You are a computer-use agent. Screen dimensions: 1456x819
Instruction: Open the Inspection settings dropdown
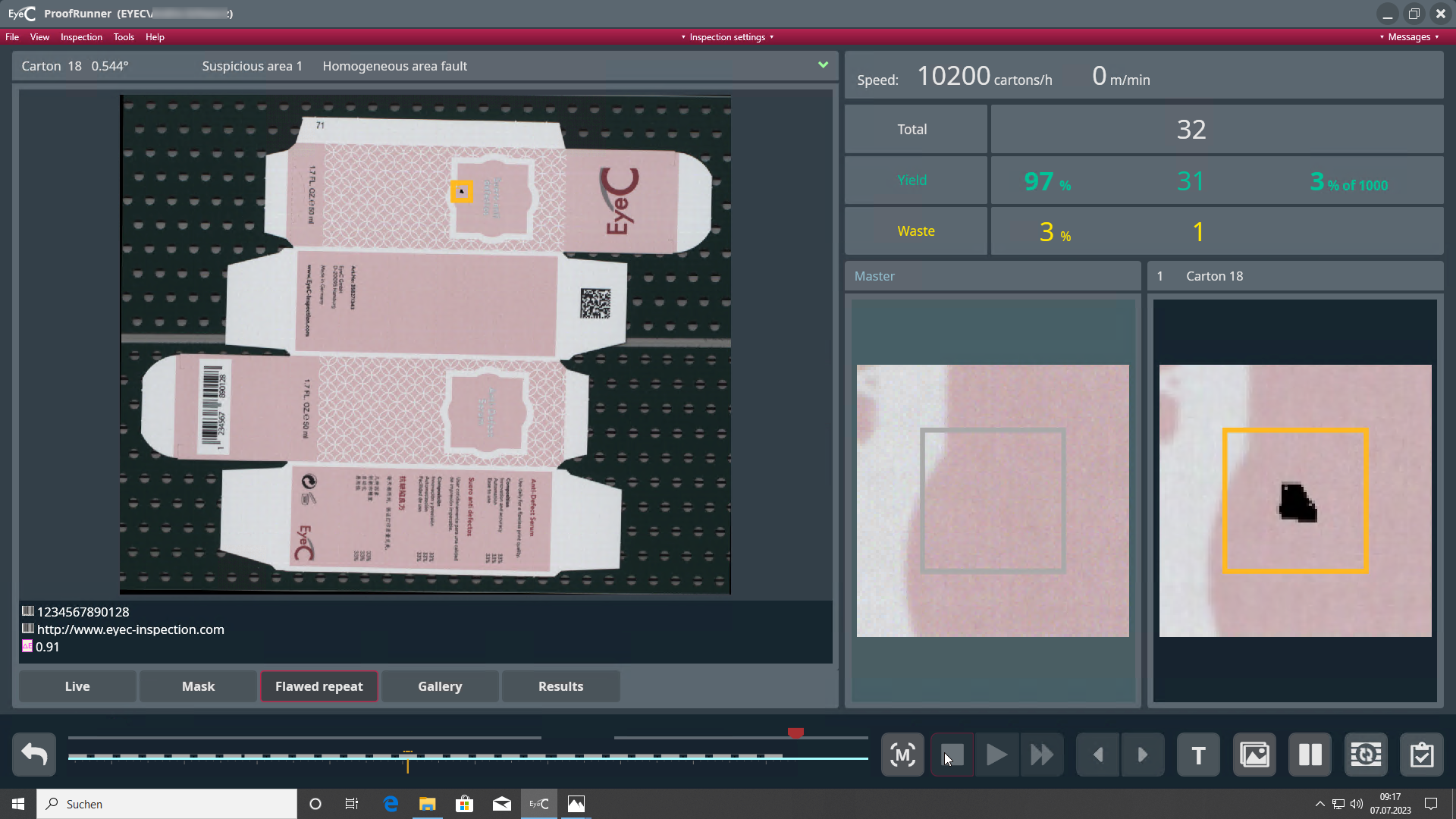727,36
